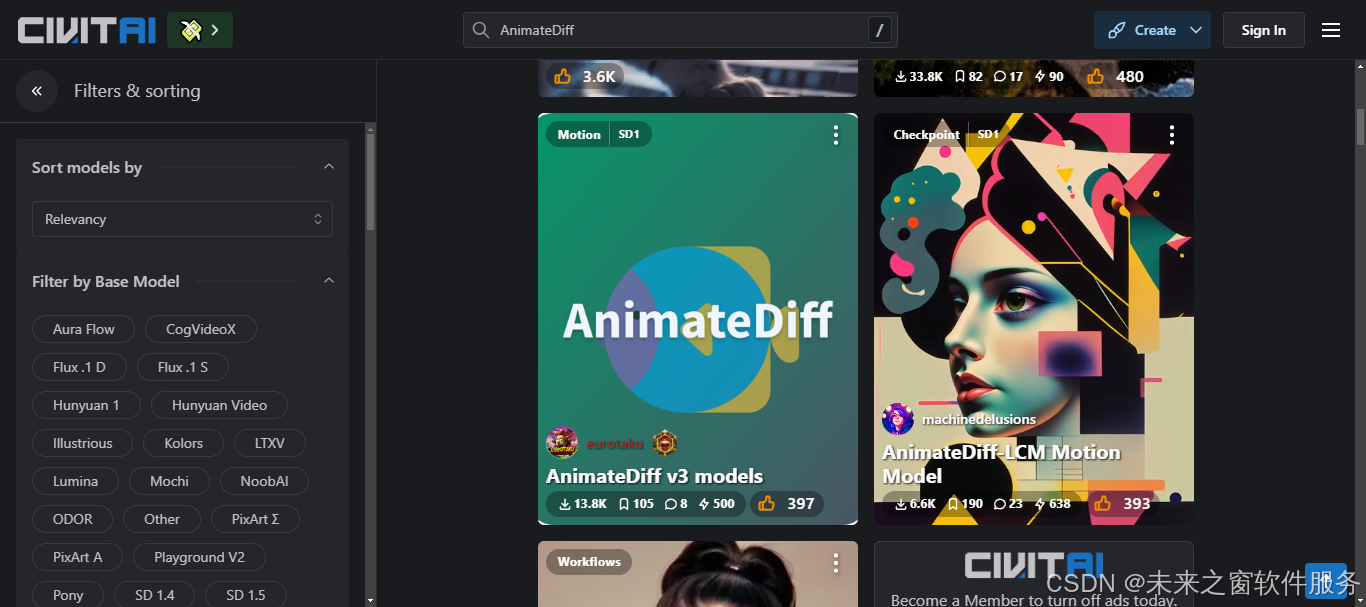Toggle the SD 1.4 filter chip
This screenshot has height=607, width=1366.
(x=155, y=595)
